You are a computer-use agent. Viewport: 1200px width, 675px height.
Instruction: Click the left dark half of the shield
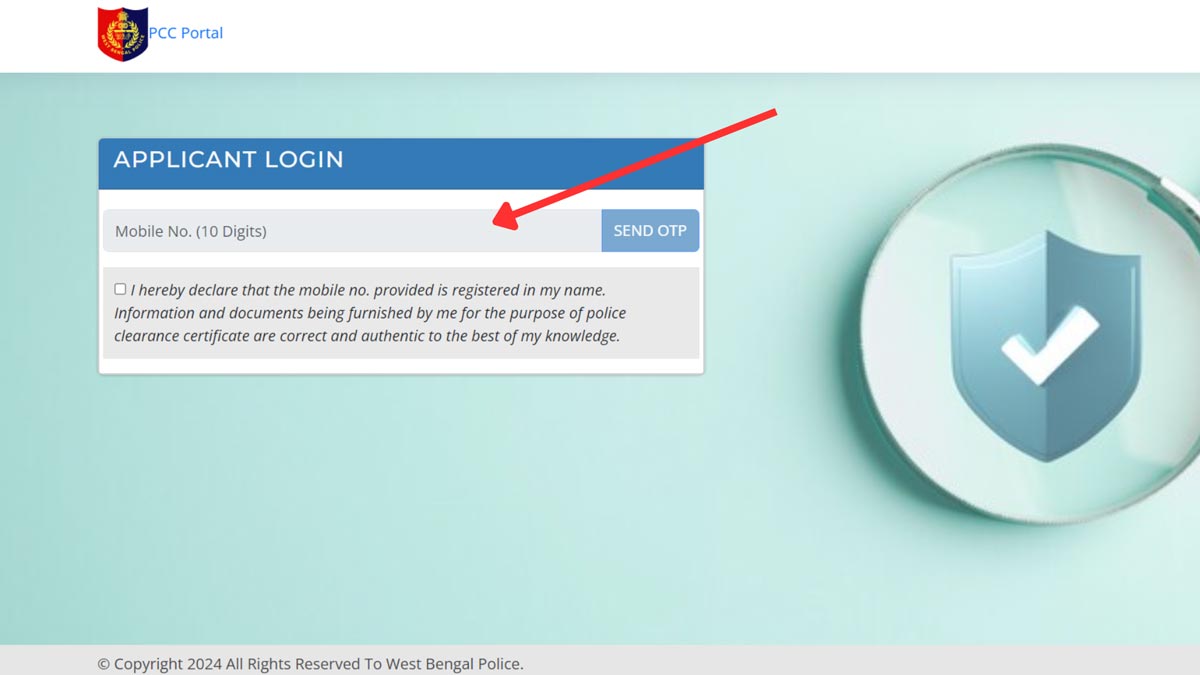(998, 345)
